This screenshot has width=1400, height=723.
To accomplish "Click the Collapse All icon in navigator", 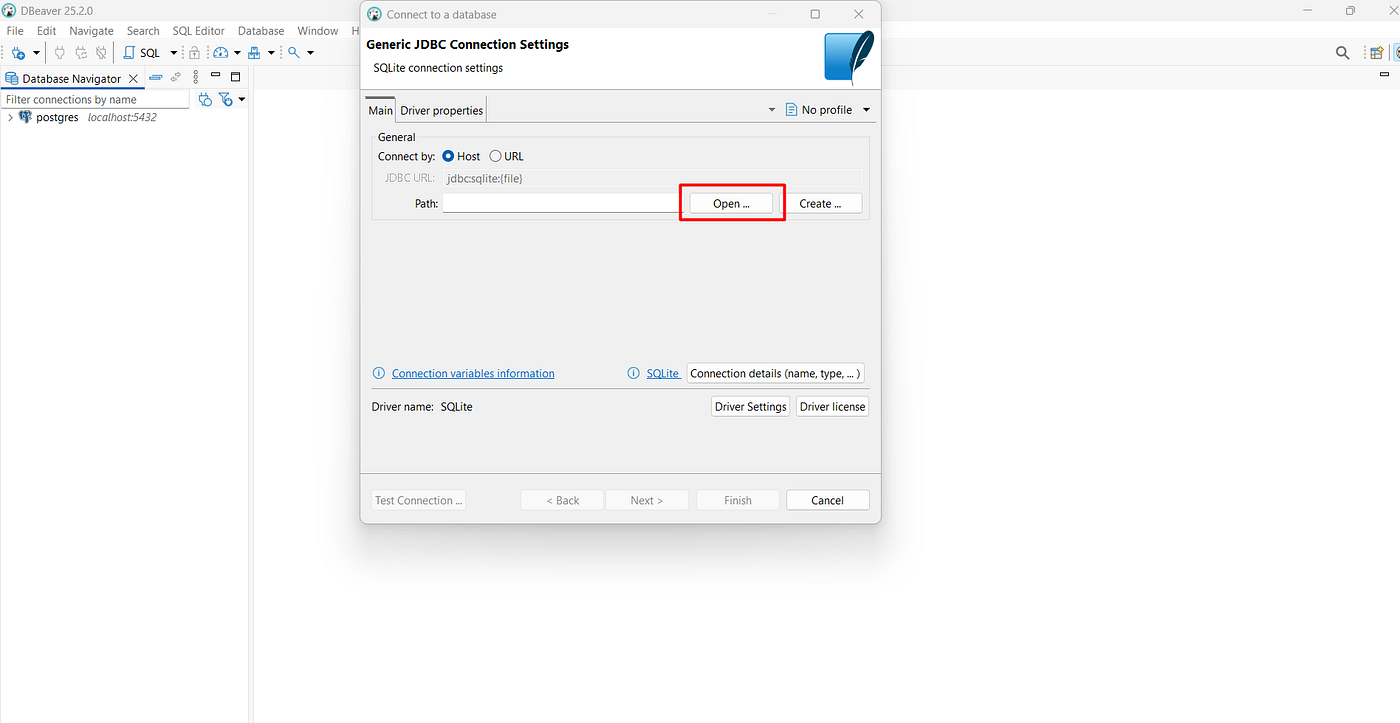I will tap(156, 77).
